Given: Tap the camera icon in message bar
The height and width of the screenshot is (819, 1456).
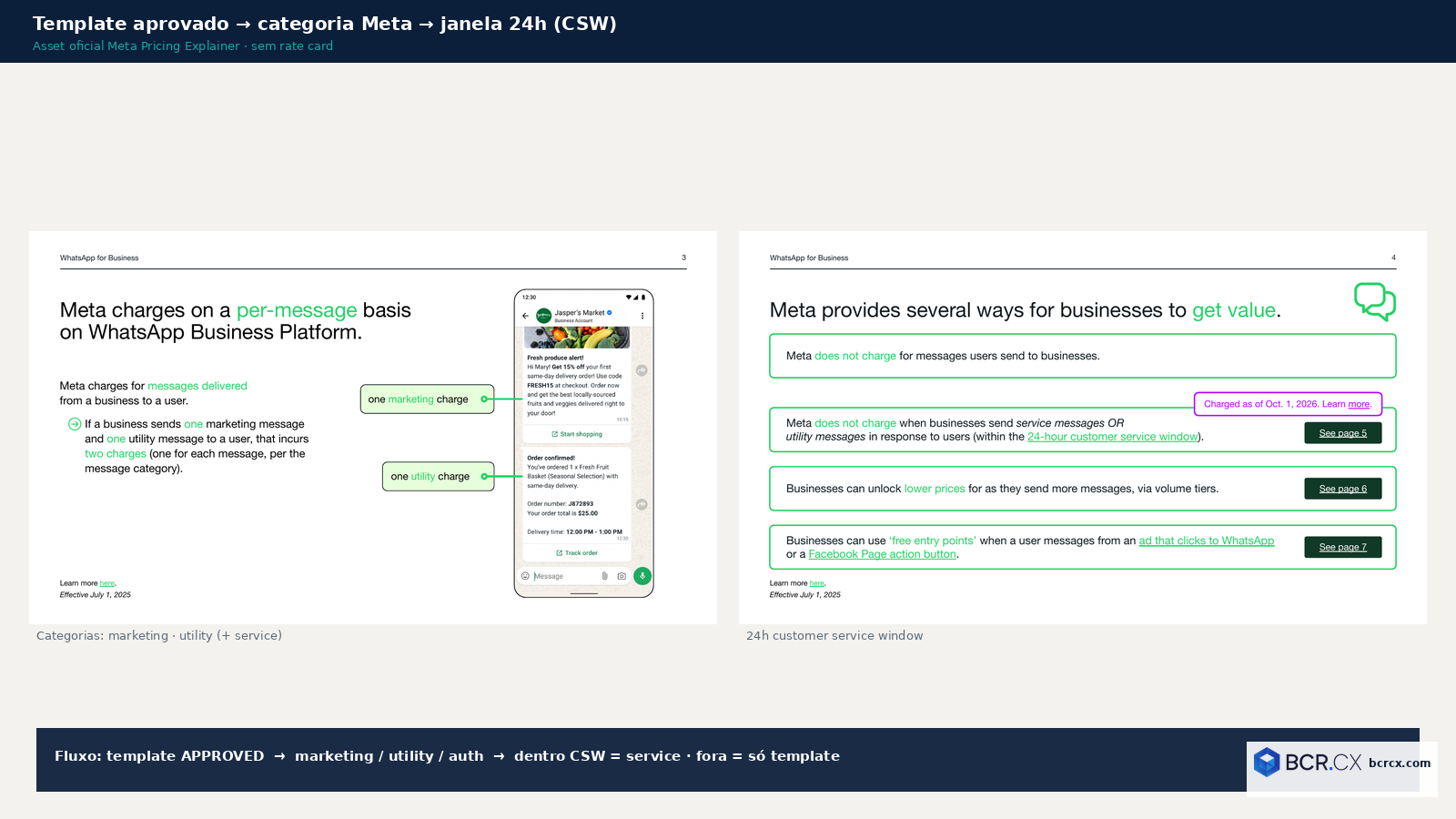Looking at the screenshot, I should [x=622, y=576].
